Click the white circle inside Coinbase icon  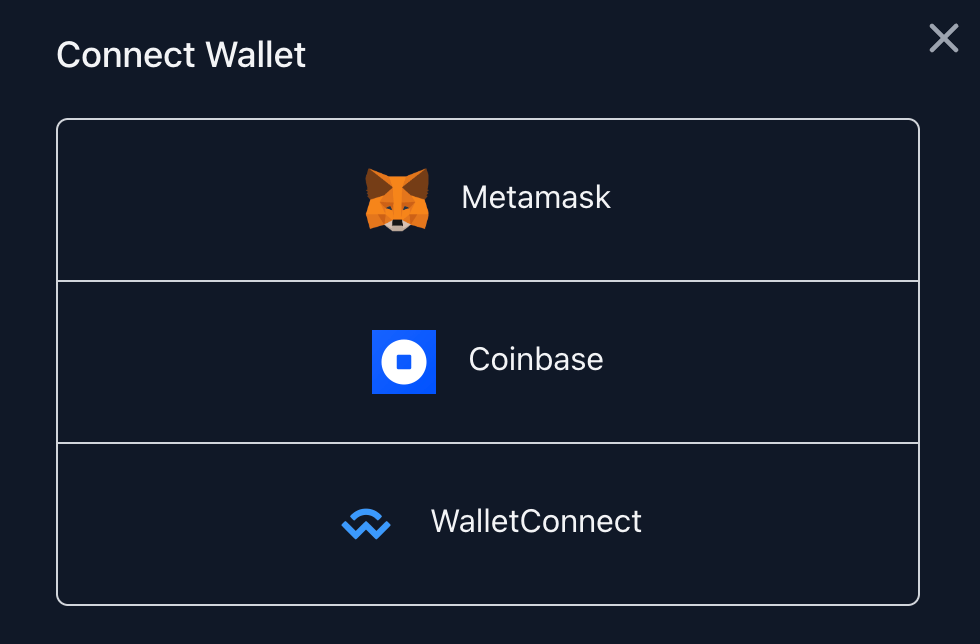[x=404, y=362]
